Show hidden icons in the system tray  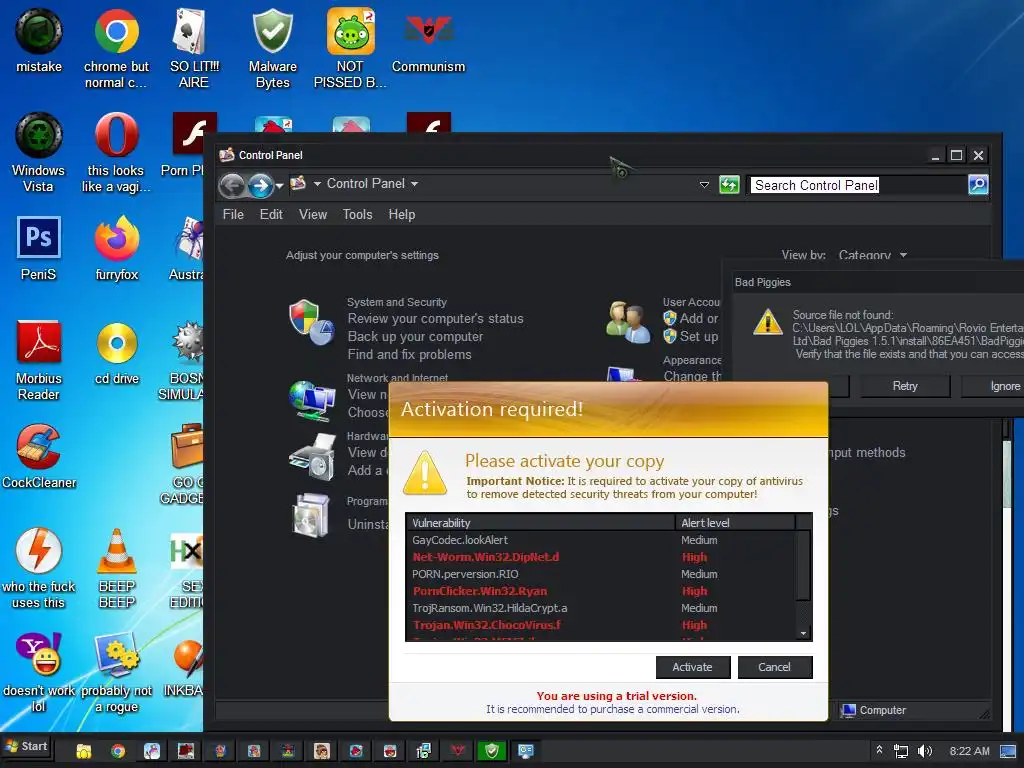coord(879,750)
